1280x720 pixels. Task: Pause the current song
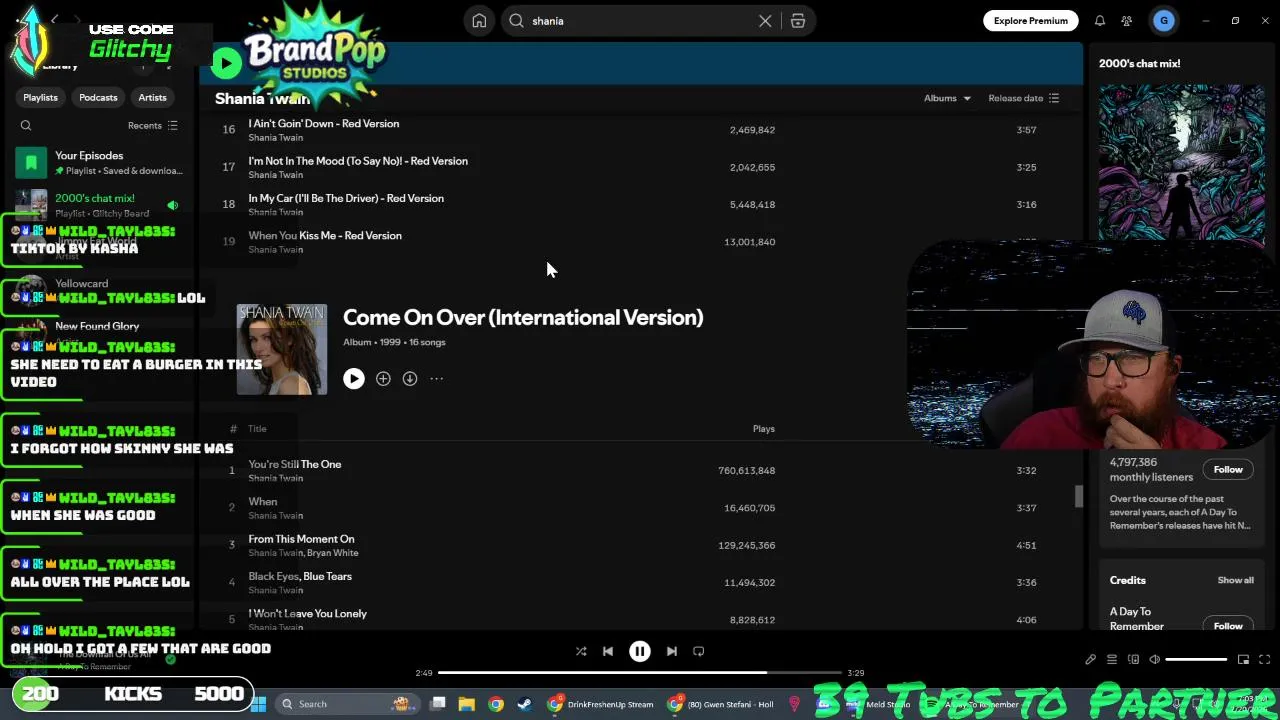tap(640, 651)
